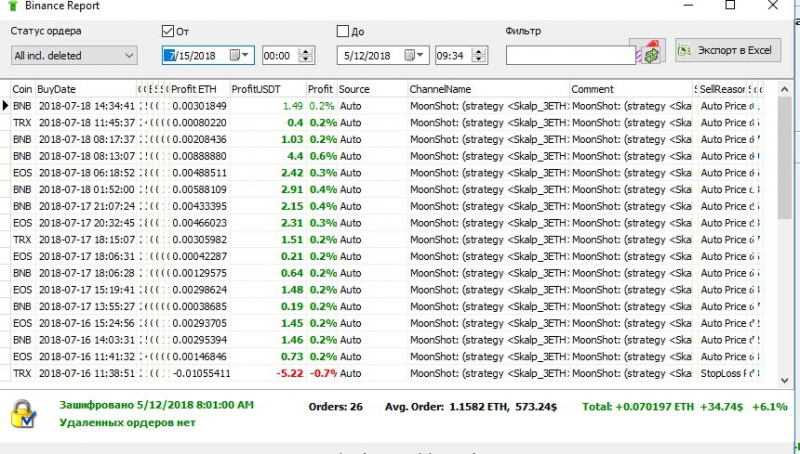Image resolution: width=800 pixels, height=454 pixels.
Task: Click the ETH value 0.00042287
Action: [x=199, y=256]
